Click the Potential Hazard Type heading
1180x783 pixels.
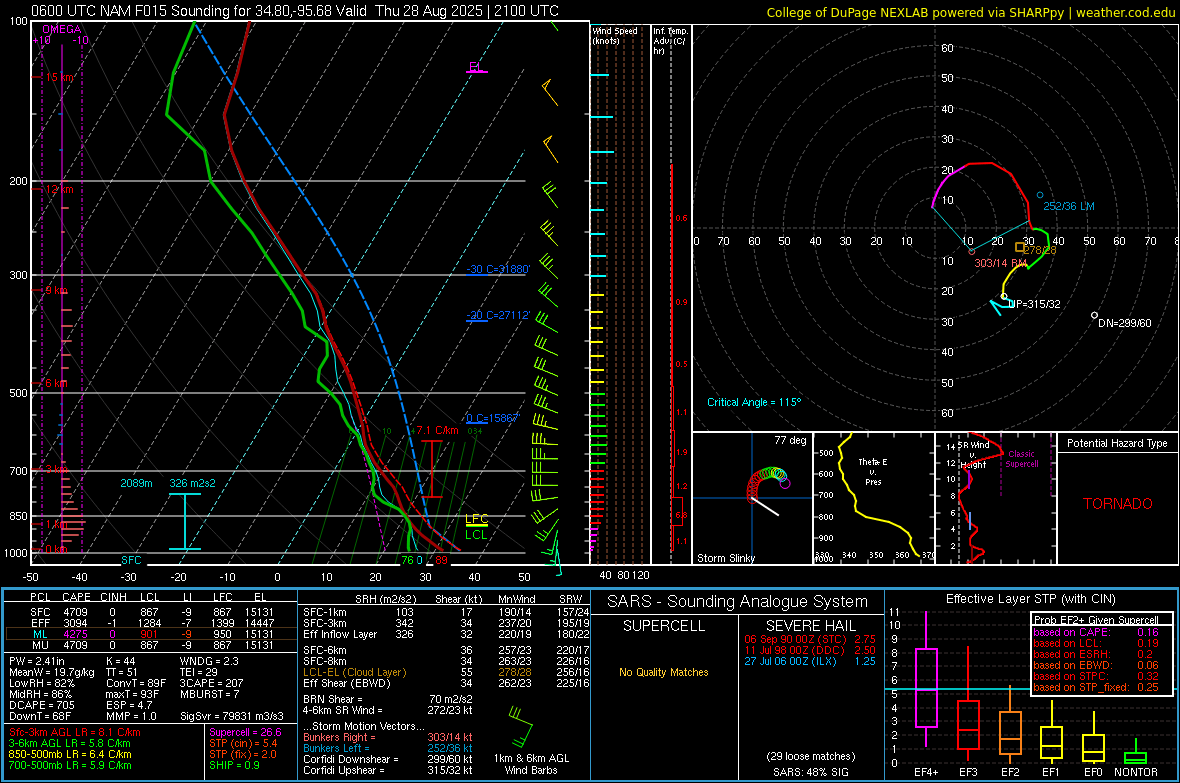1118,443
